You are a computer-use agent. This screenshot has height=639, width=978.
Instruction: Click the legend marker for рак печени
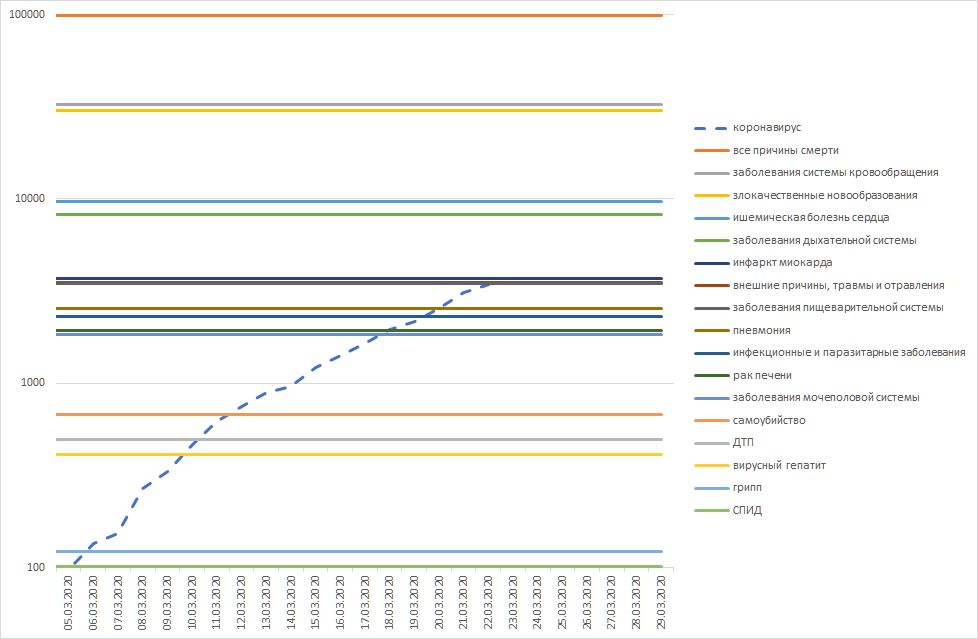tap(709, 375)
